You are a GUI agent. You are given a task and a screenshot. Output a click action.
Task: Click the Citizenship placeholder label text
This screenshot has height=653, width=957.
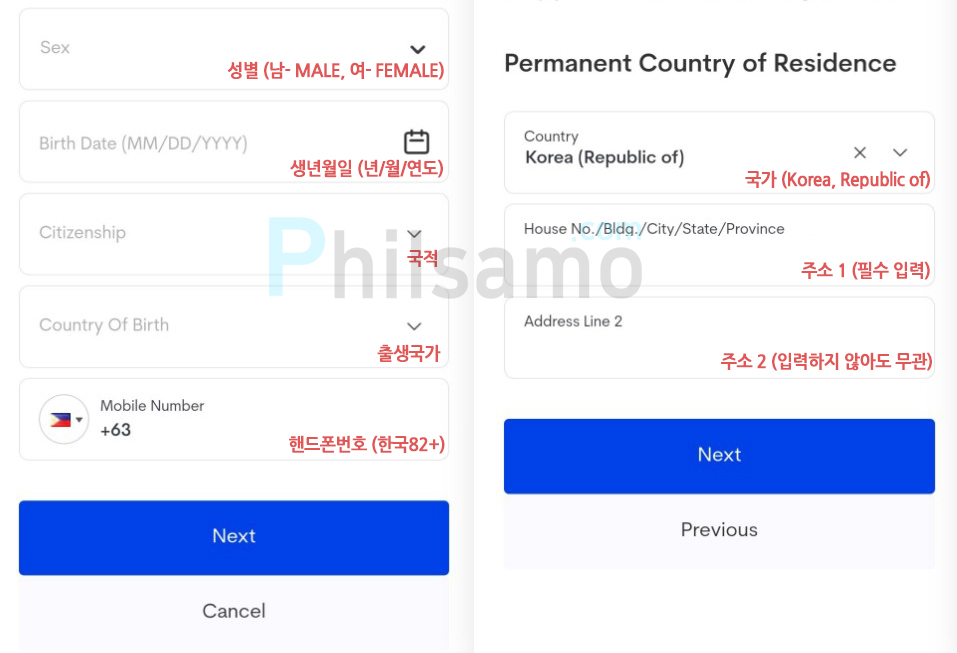[82, 233]
